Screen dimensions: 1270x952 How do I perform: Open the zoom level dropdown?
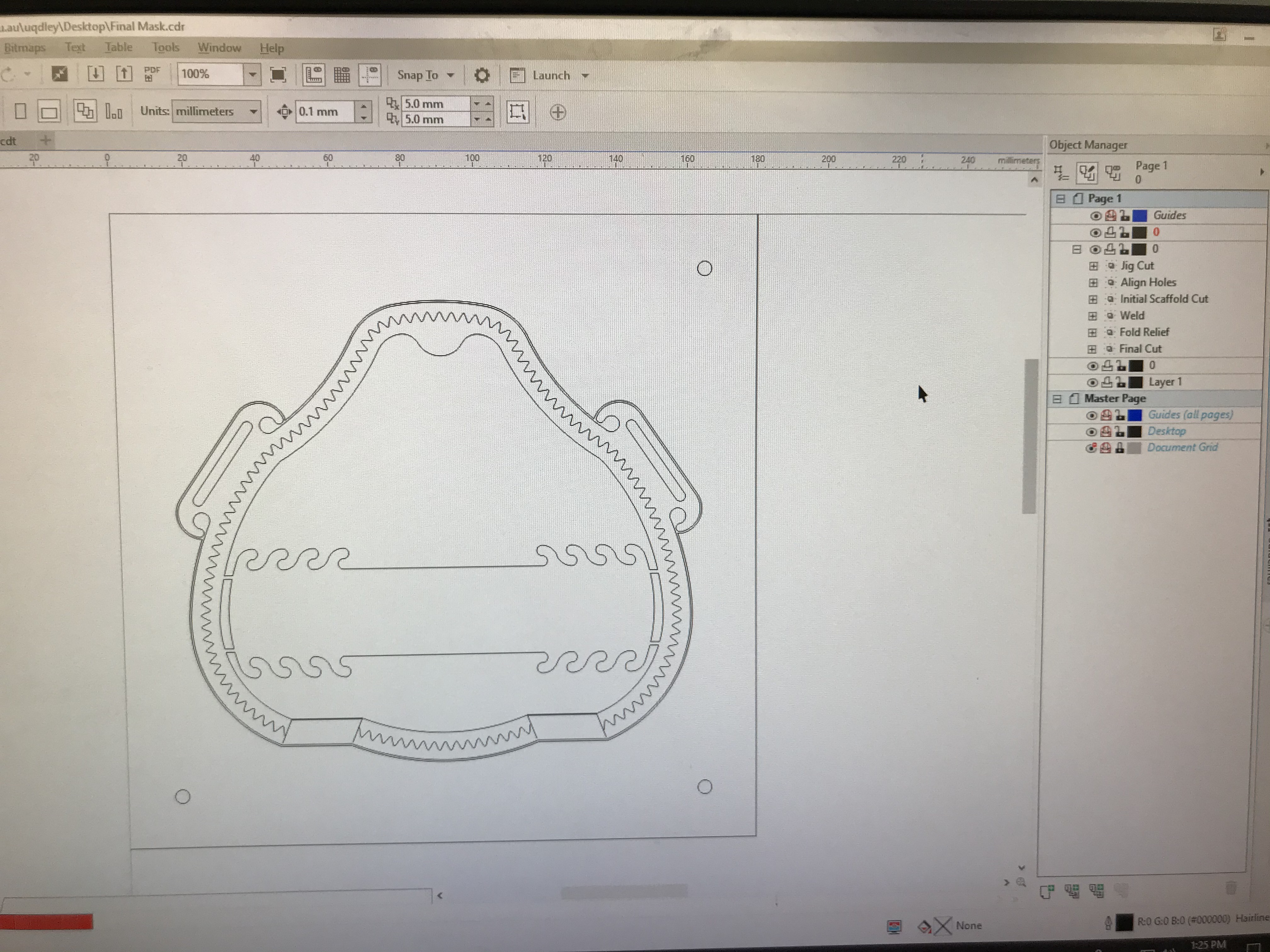click(252, 75)
